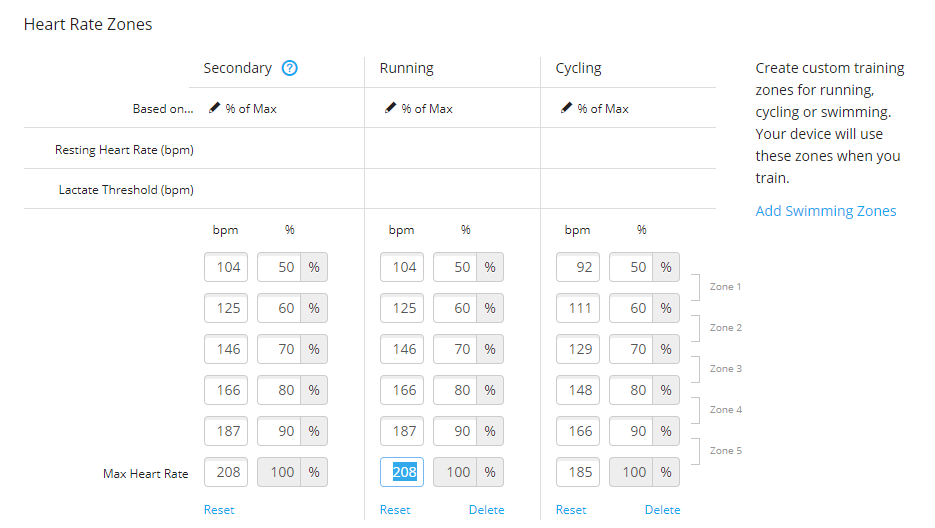Click the Cycling Max Heart Rate 185 field
Image resolution: width=935 pixels, height=528 pixels.
click(578, 472)
